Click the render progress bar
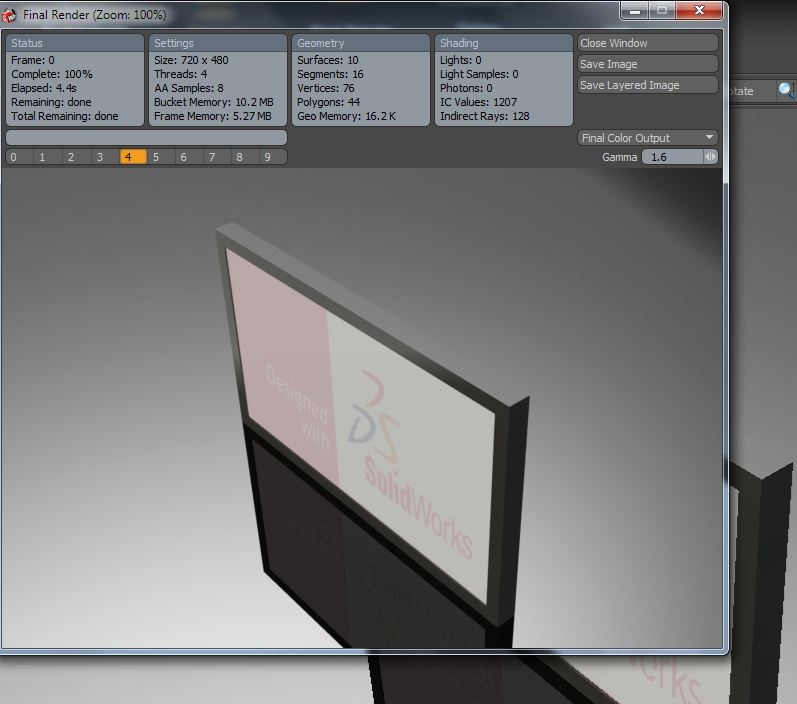 (146, 137)
